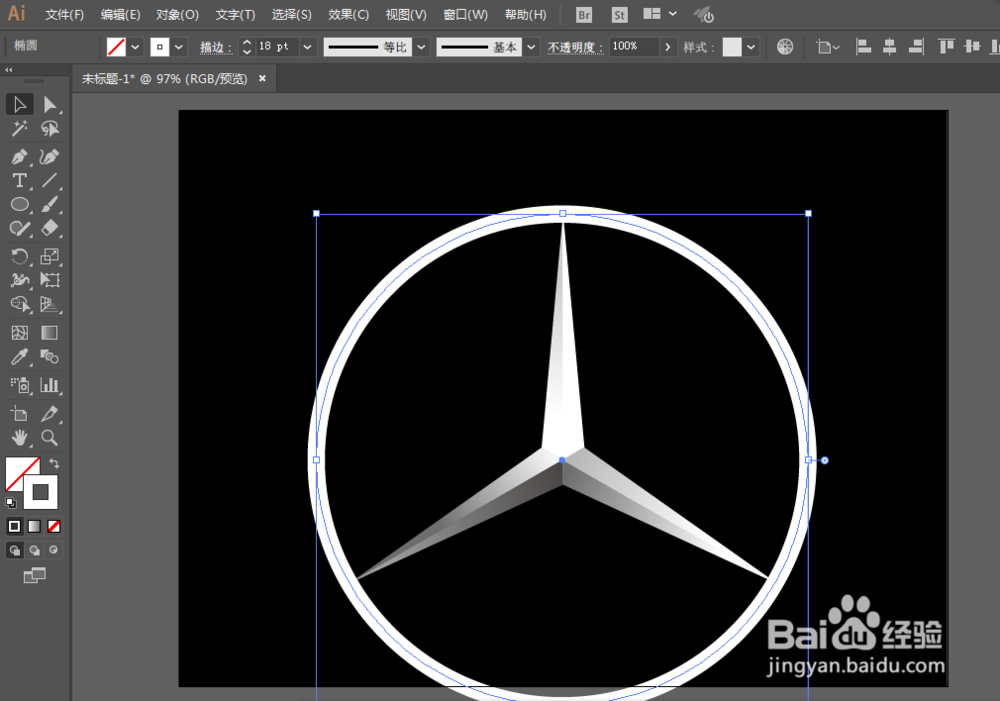The height and width of the screenshot is (701, 1000).
Task: Open Align To dropdown in control bar
Action: point(828,47)
